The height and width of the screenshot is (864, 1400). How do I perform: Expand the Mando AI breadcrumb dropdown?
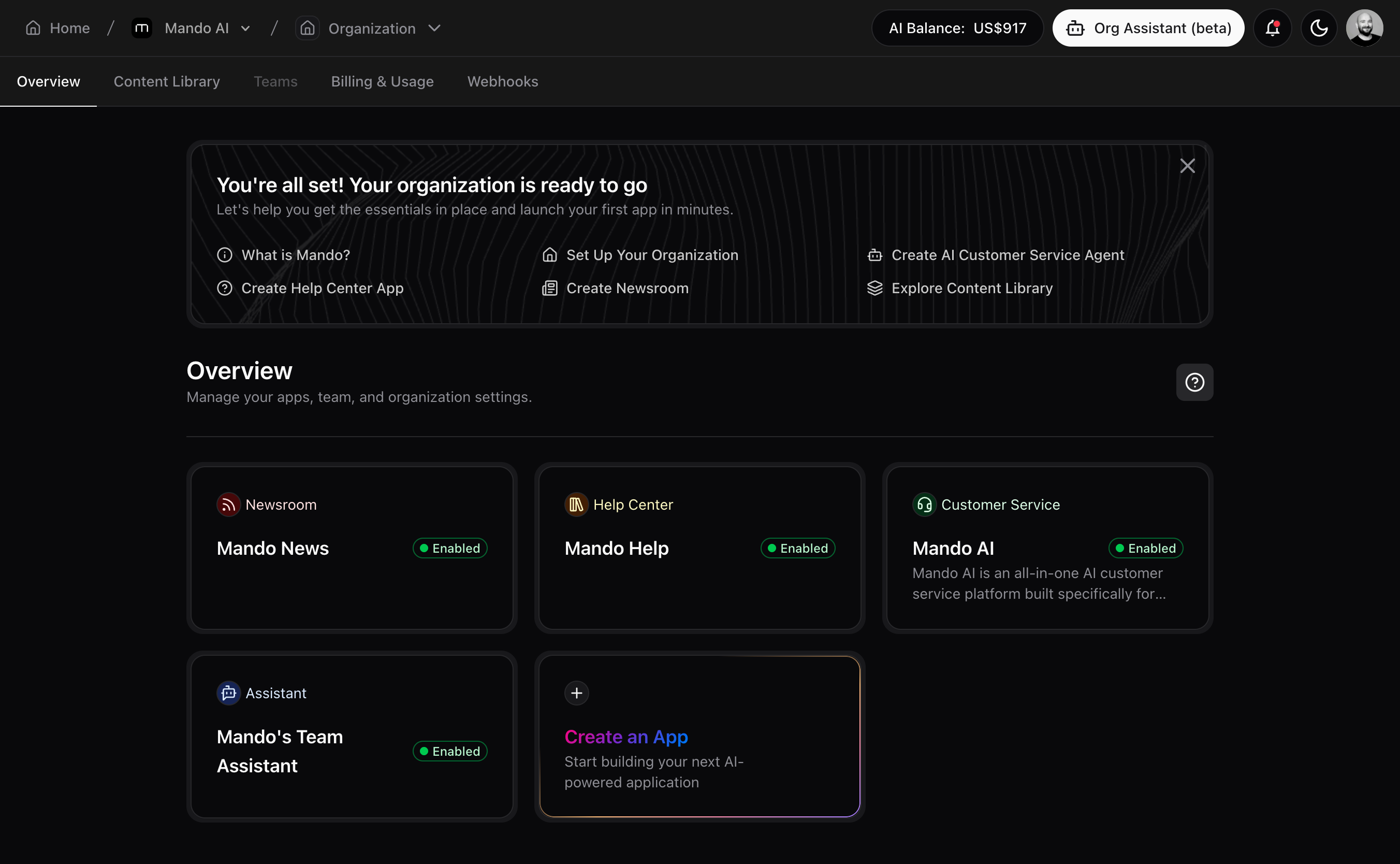(245, 28)
